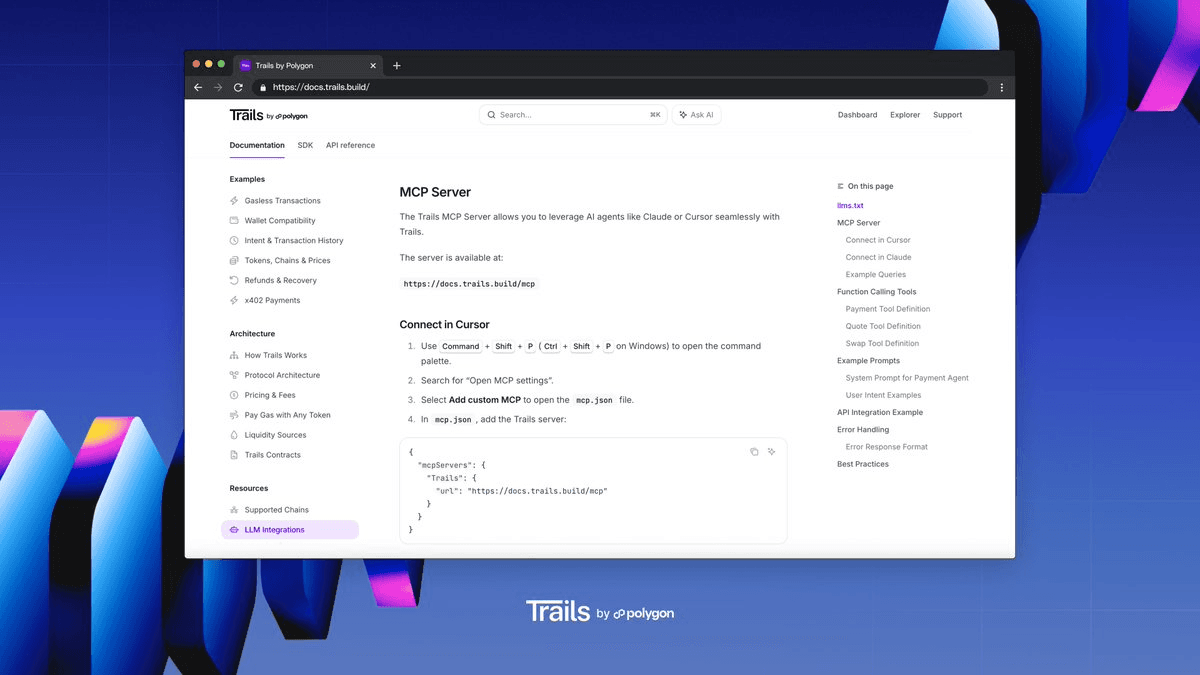The image size is (1200, 675).
Task: Open the Explorer link in header
Action: pyautogui.click(x=905, y=115)
